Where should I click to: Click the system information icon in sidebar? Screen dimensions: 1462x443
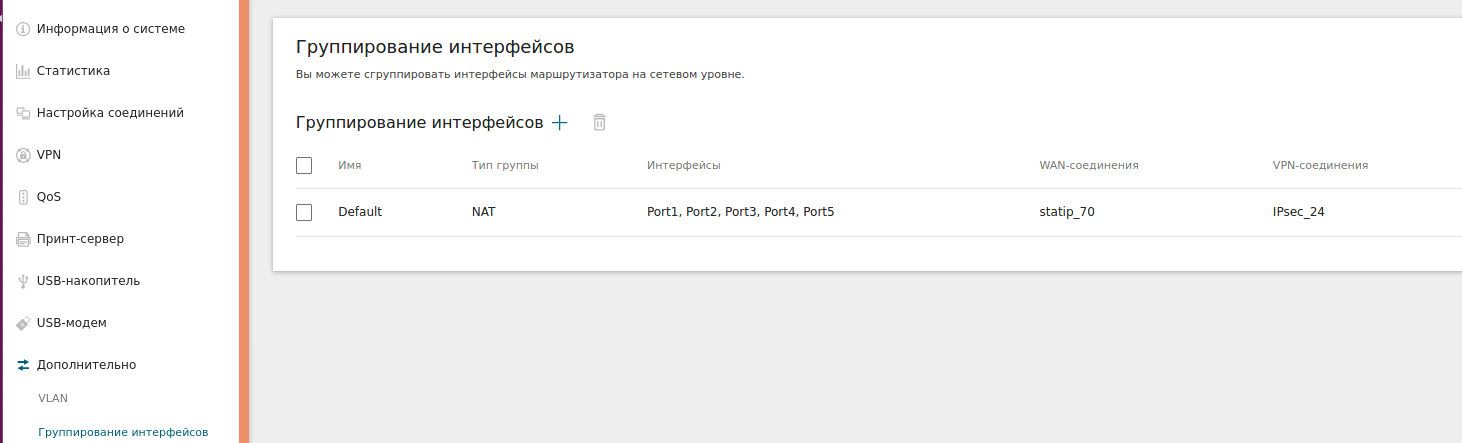click(23, 29)
